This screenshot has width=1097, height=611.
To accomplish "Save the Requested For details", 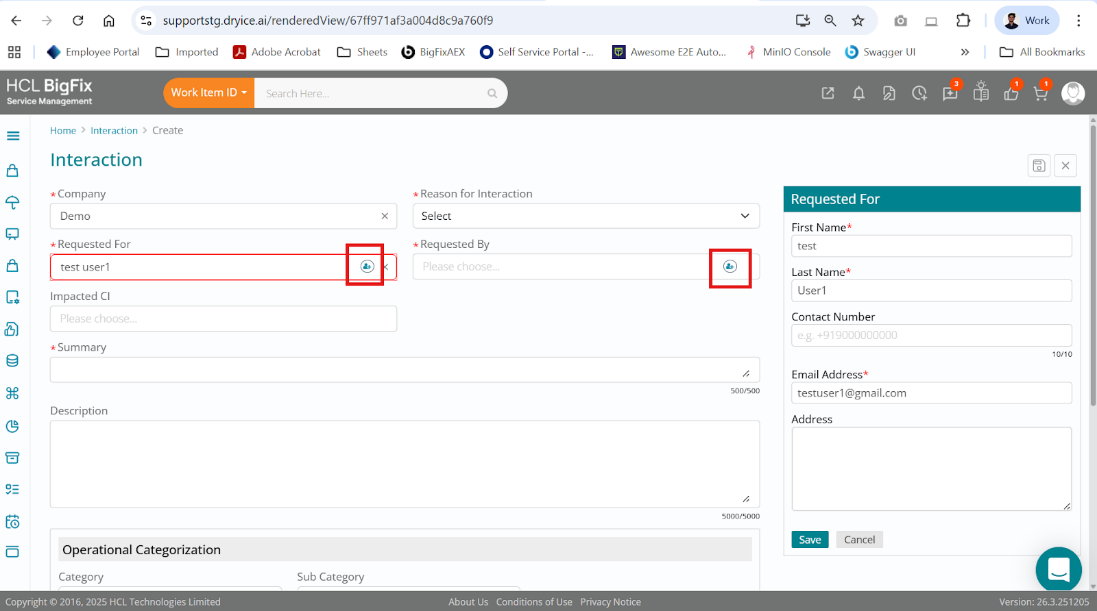I will pos(809,539).
